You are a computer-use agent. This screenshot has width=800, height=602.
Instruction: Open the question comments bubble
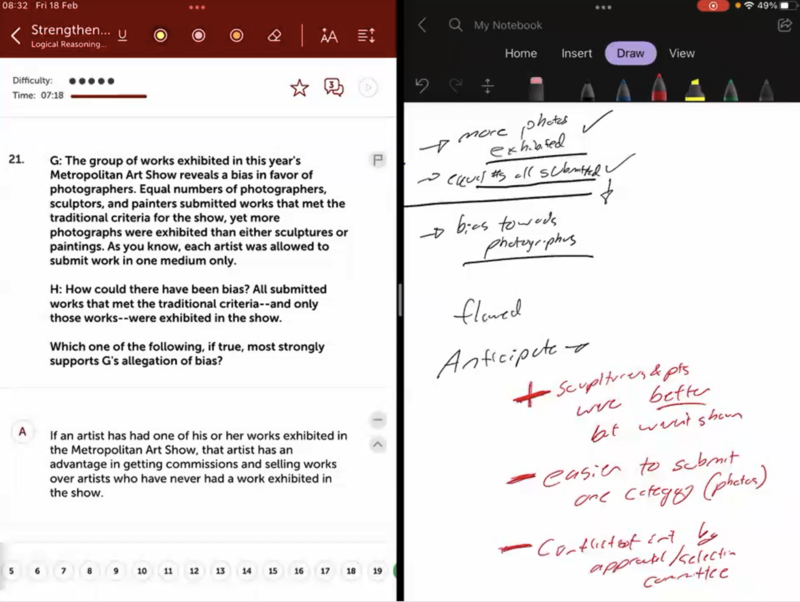click(334, 88)
